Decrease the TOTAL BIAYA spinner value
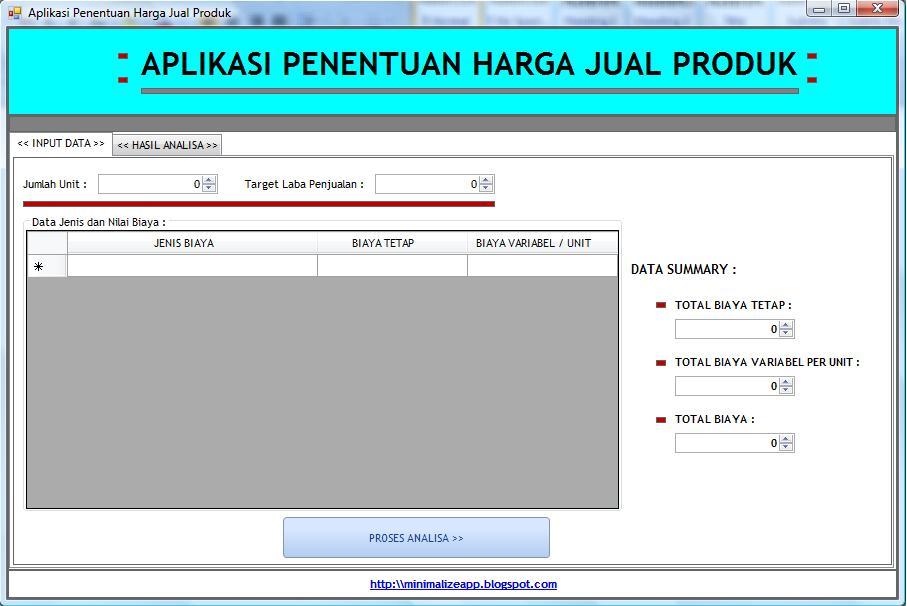 (786, 446)
